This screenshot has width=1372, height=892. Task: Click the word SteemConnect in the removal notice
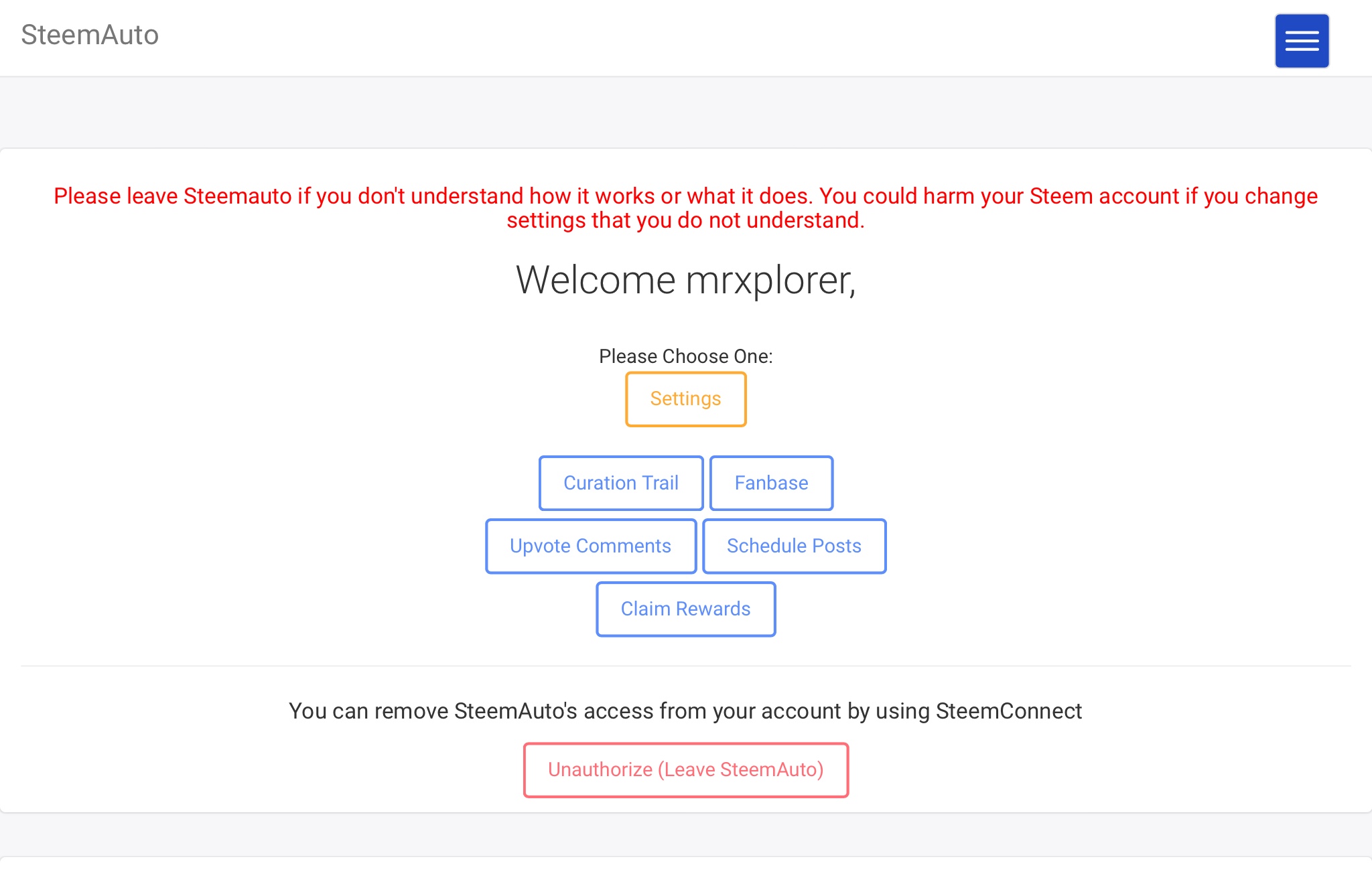pyautogui.click(x=1008, y=711)
